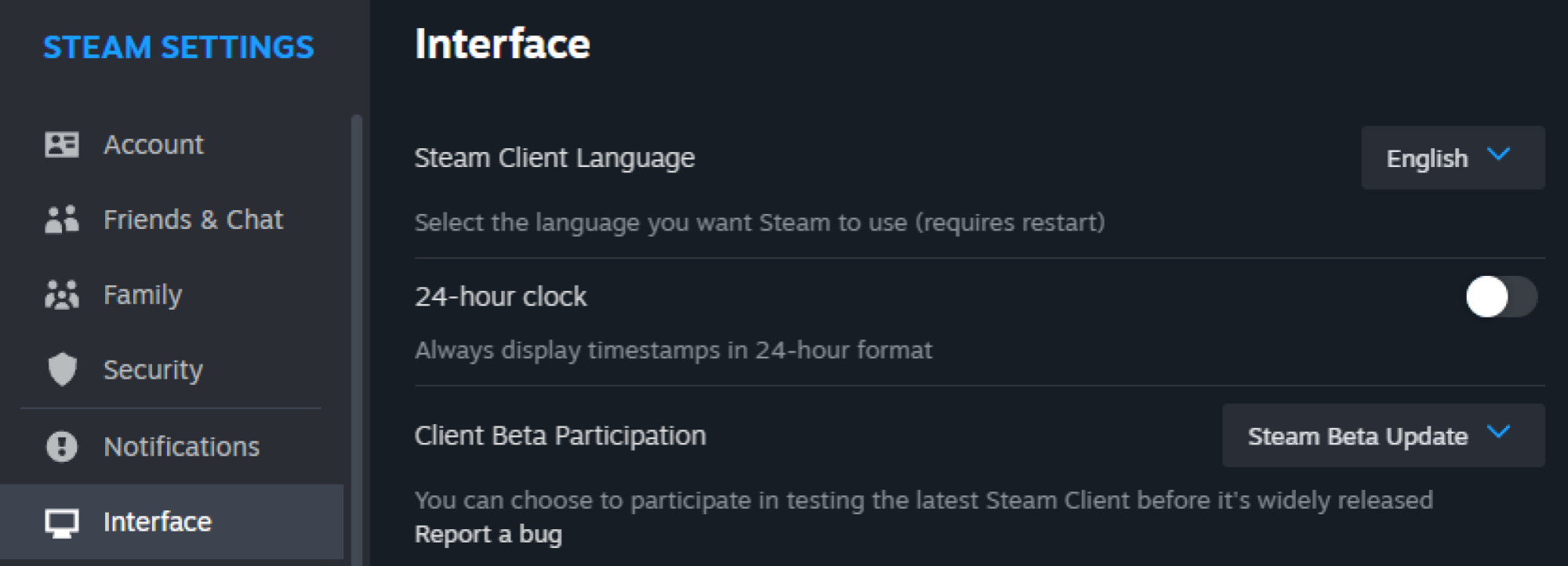Viewport: 1568px width, 566px height.
Task: Click the Notifications exclamation icon
Action: tap(62, 446)
